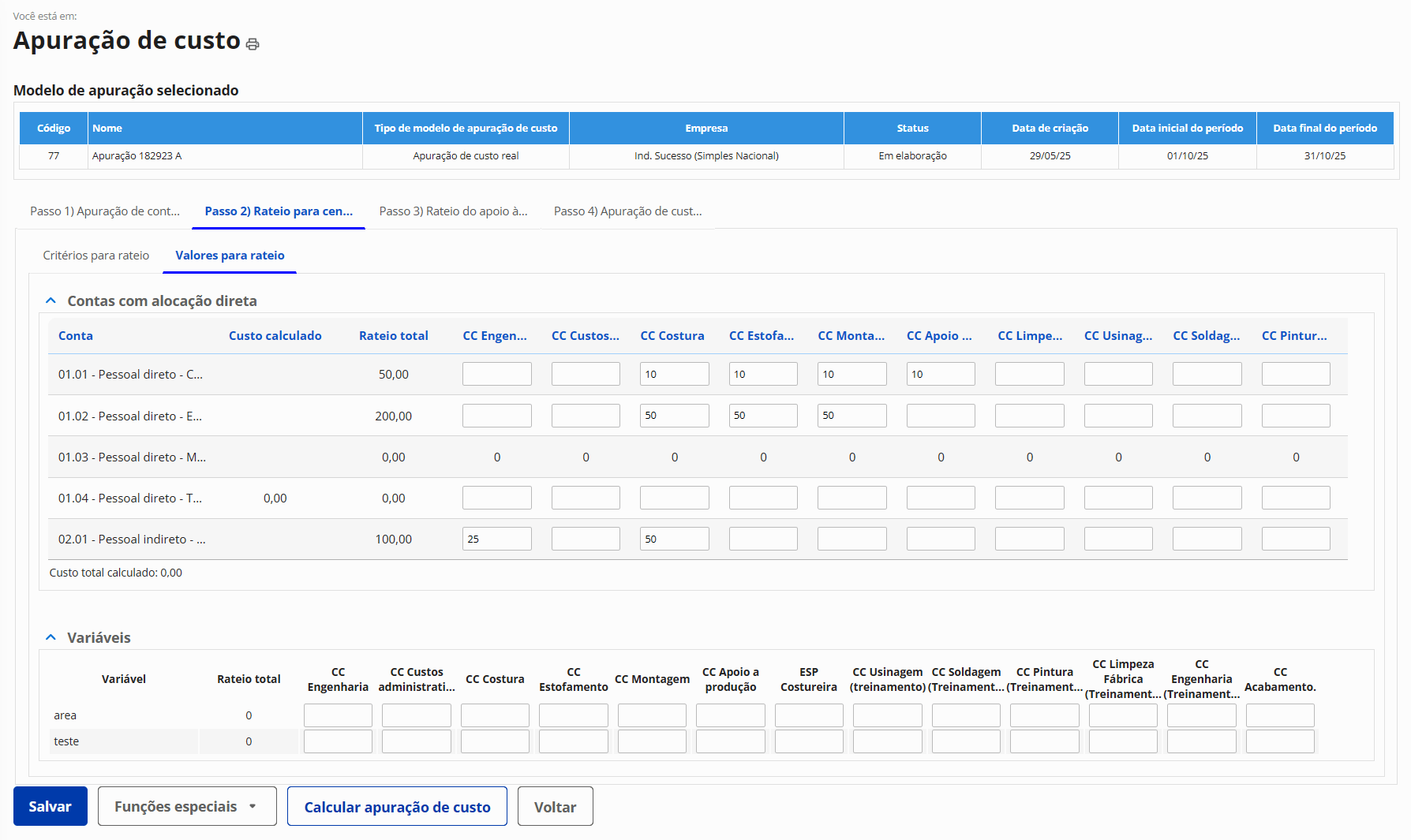1411x840 pixels.
Task: Focus CC Monta... field for account 01.02
Action: [851, 416]
